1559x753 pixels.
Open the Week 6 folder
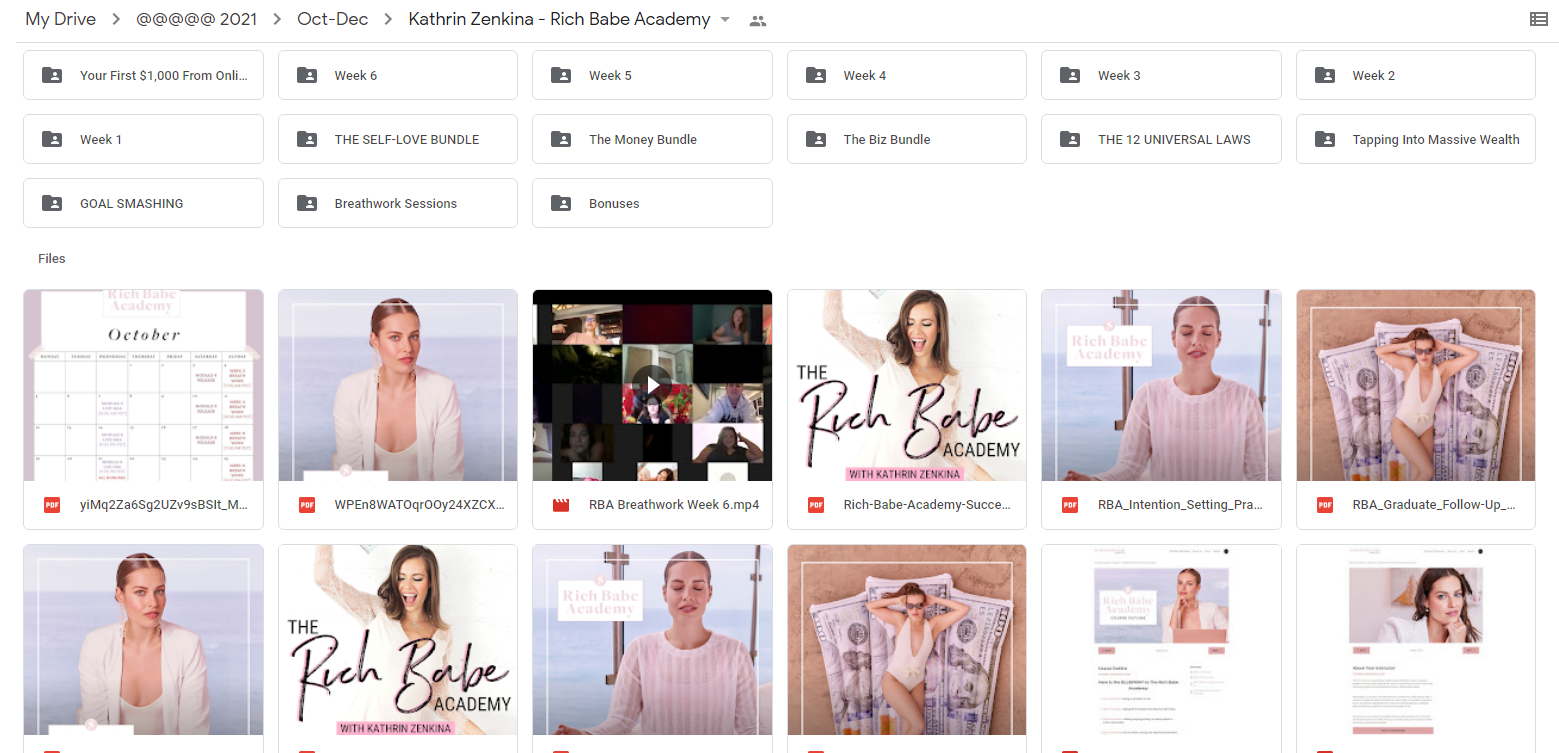tap(398, 75)
